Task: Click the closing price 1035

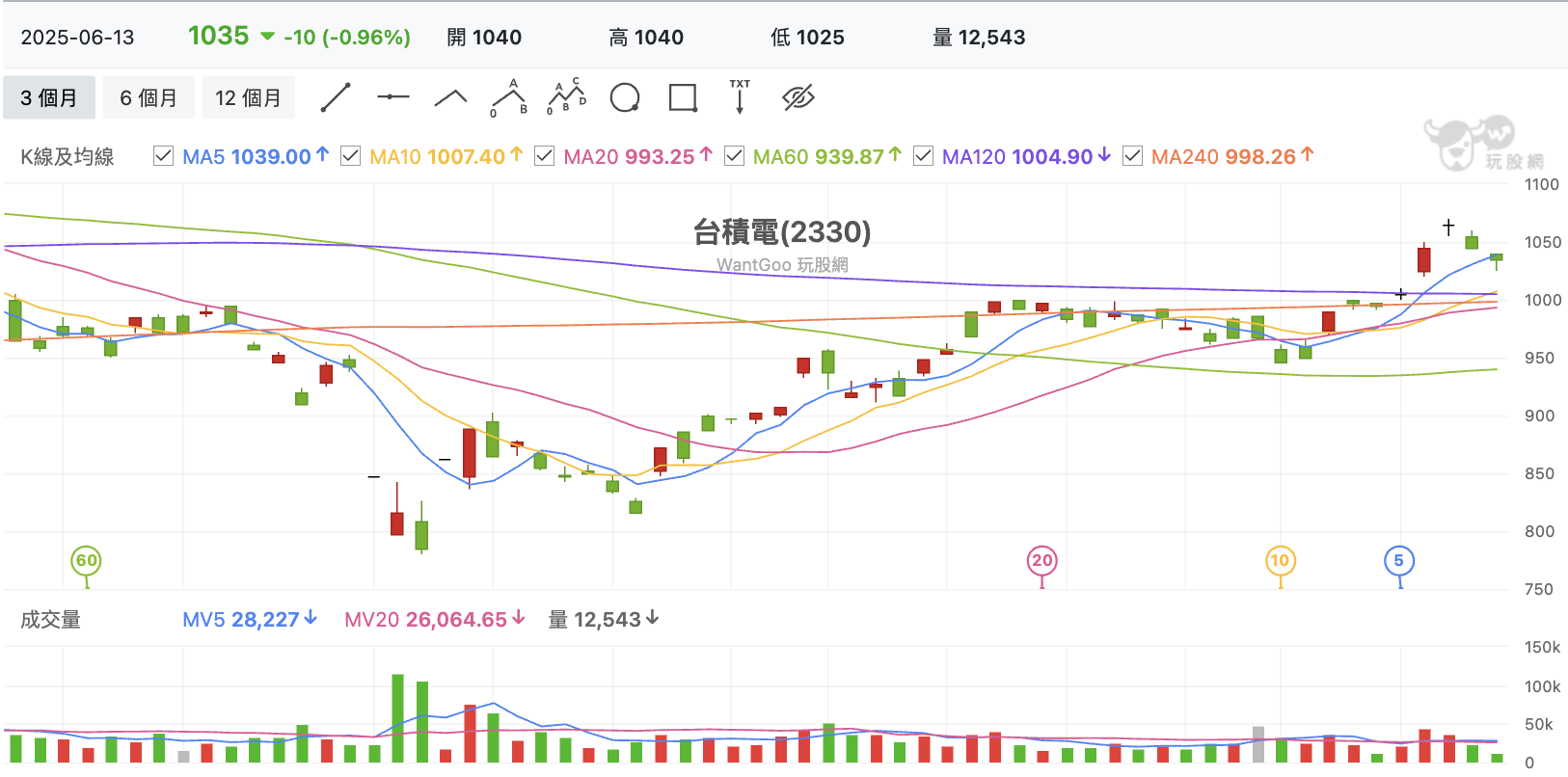Action: tap(219, 36)
